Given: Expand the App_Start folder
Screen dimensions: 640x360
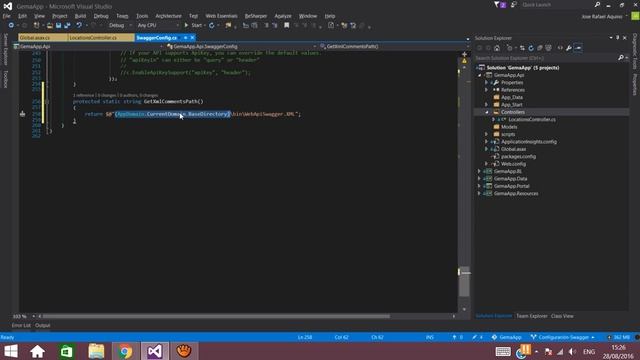Looking at the screenshot, I should (x=487, y=104).
